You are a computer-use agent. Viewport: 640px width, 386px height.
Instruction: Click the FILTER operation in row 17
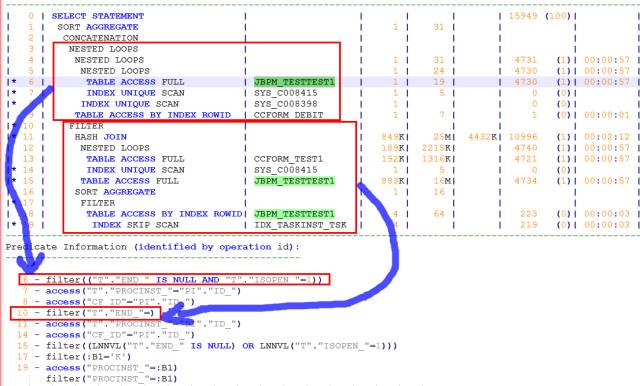(x=98, y=203)
